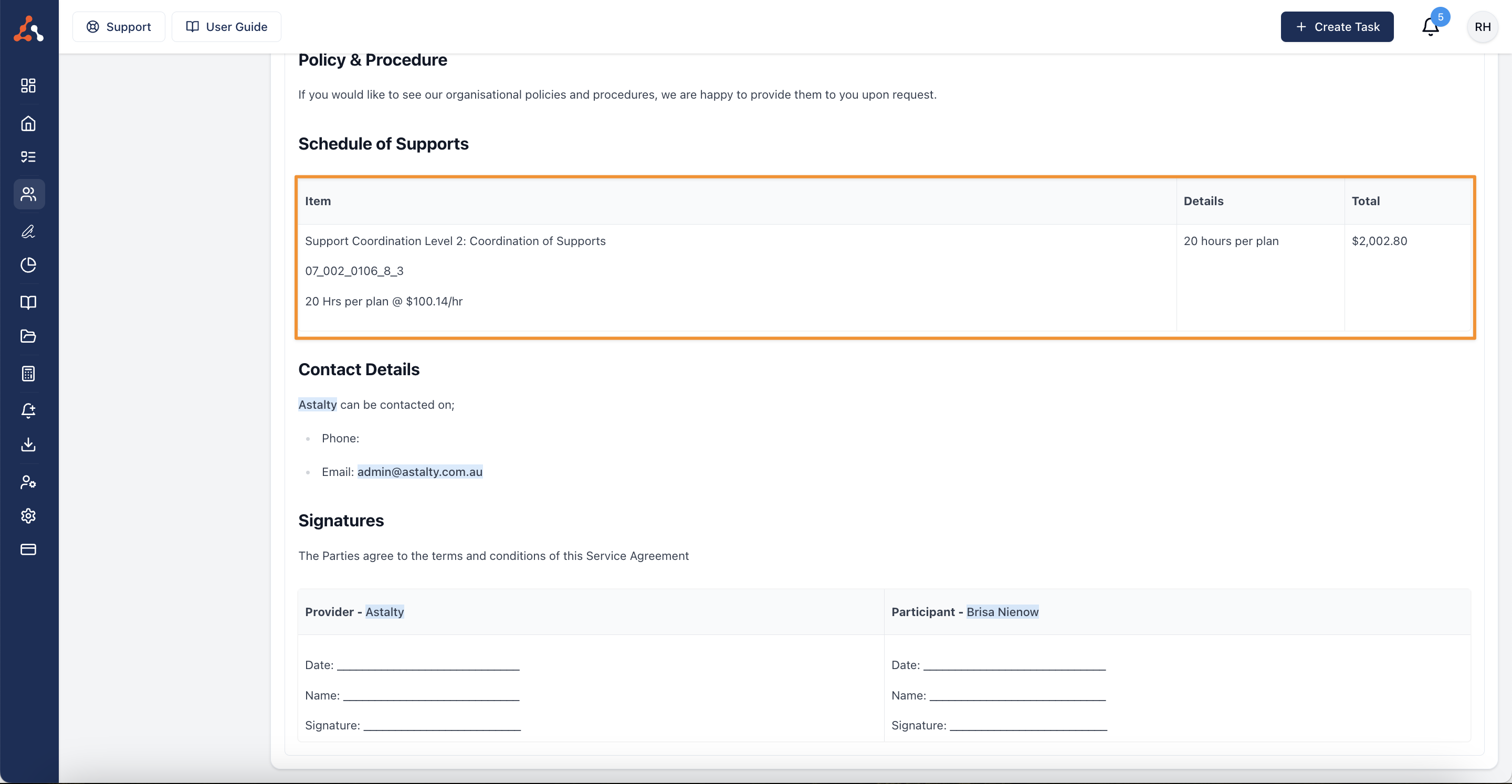Open the bell-plus reminders icon in sidebar

(x=28, y=410)
